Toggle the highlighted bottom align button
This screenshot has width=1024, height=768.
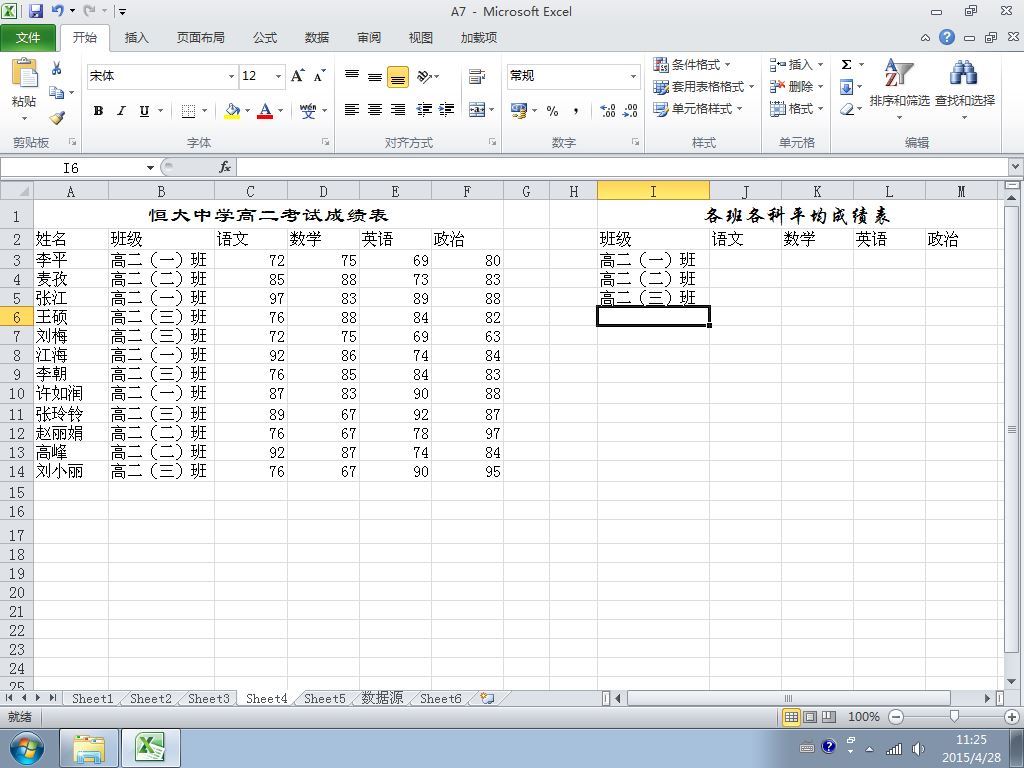click(398, 77)
